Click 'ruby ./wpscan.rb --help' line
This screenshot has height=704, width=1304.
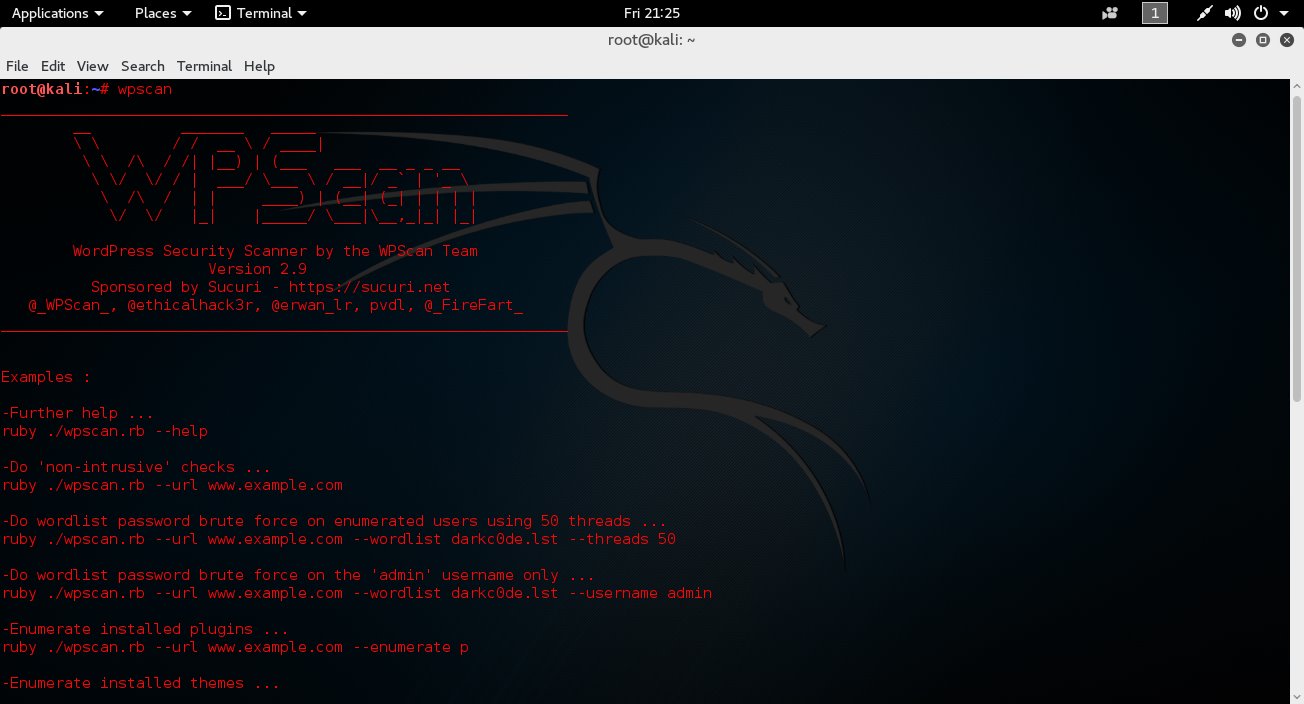(x=104, y=431)
